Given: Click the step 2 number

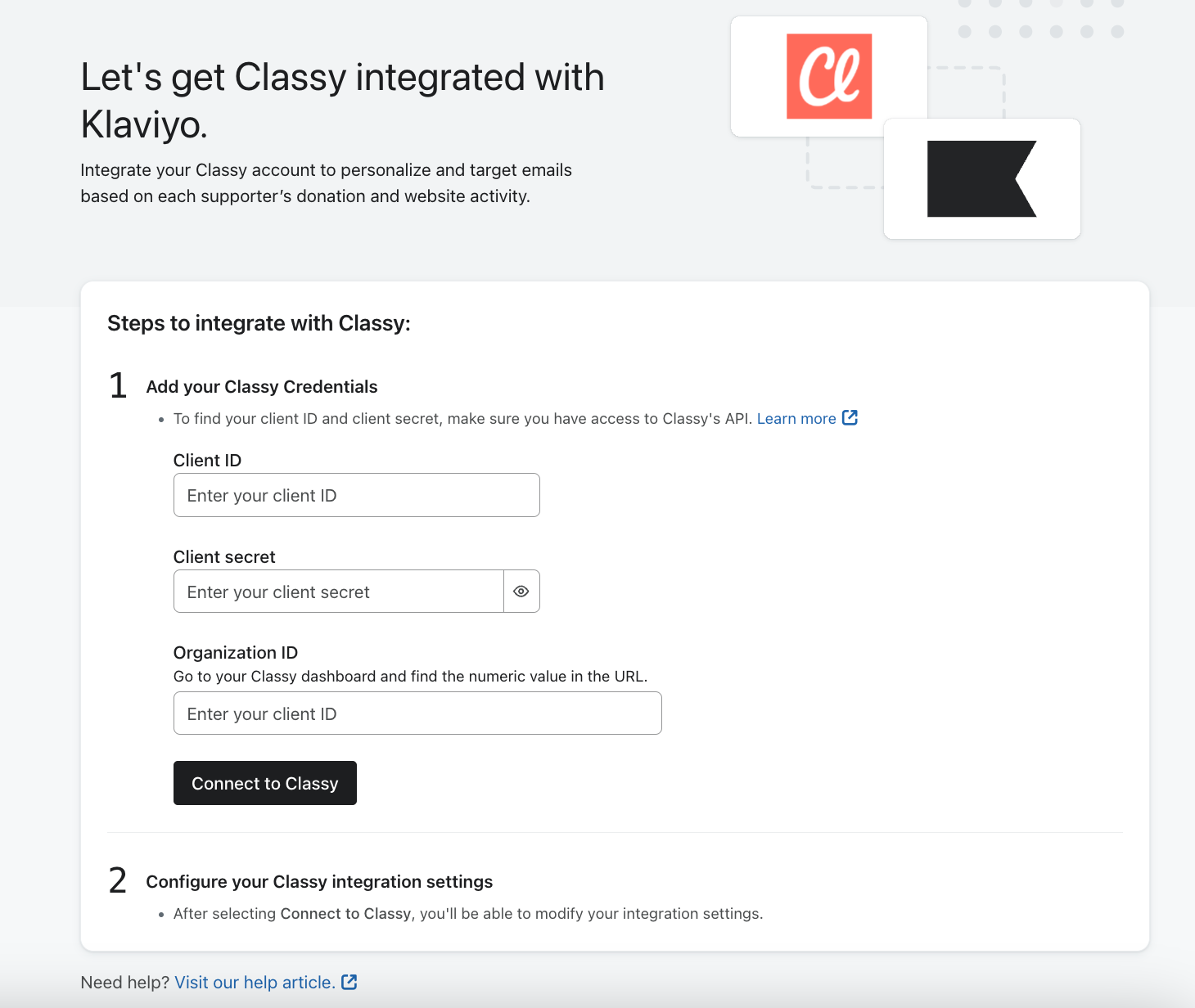Looking at the screenshot, I should pos(118,881).
